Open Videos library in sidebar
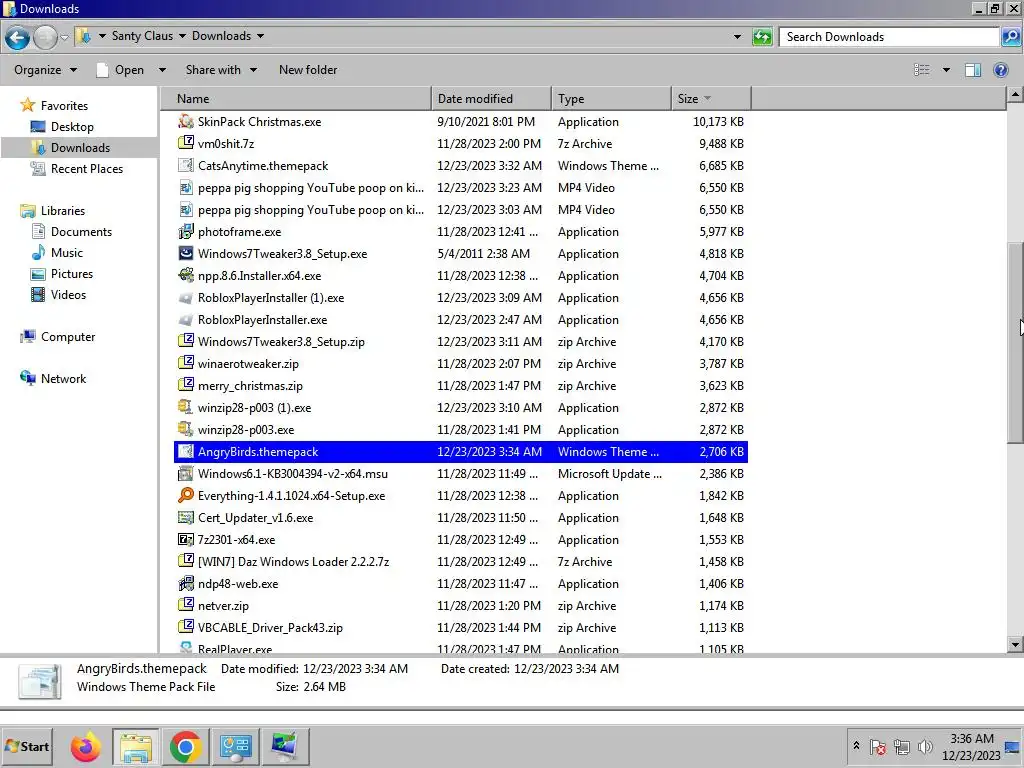This screenshot has width=1024, height=768. coord(68,295)
